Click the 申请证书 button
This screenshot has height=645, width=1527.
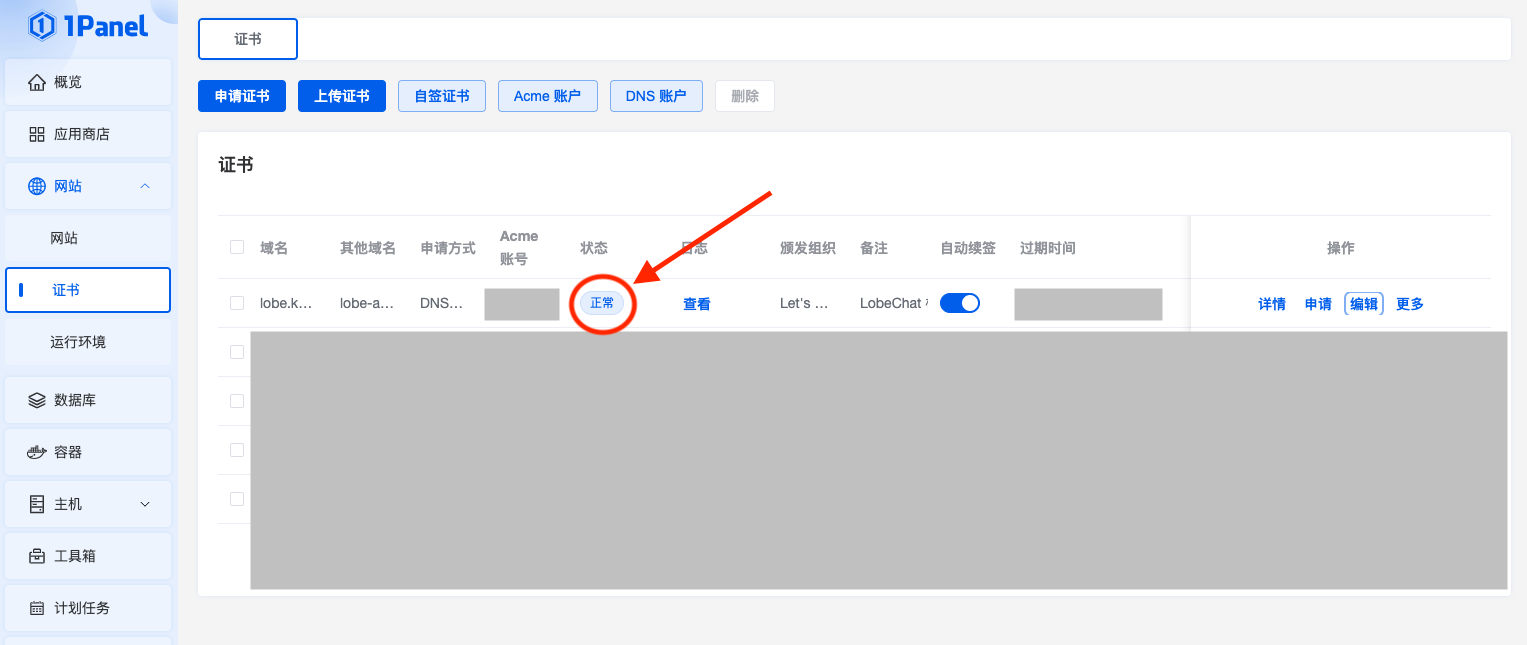coord(242,96)
